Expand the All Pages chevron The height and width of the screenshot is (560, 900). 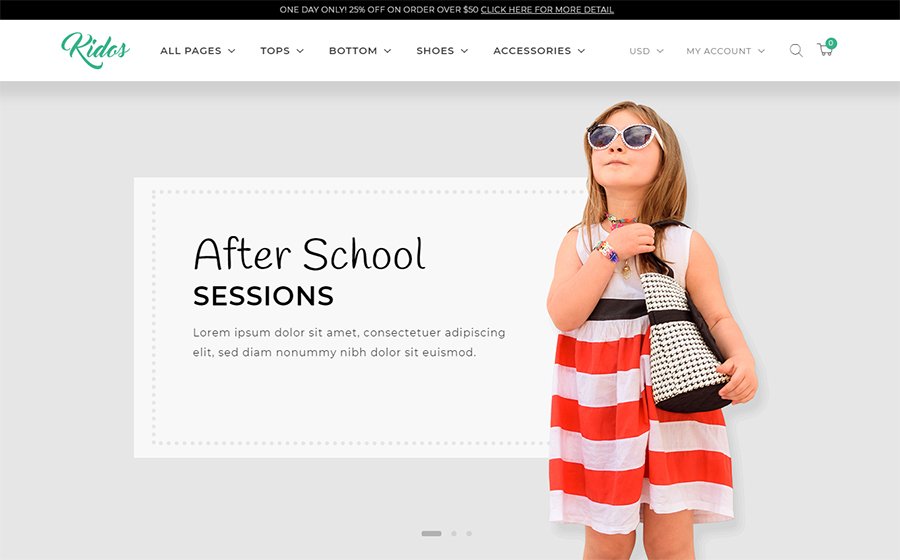click(231, 51)
